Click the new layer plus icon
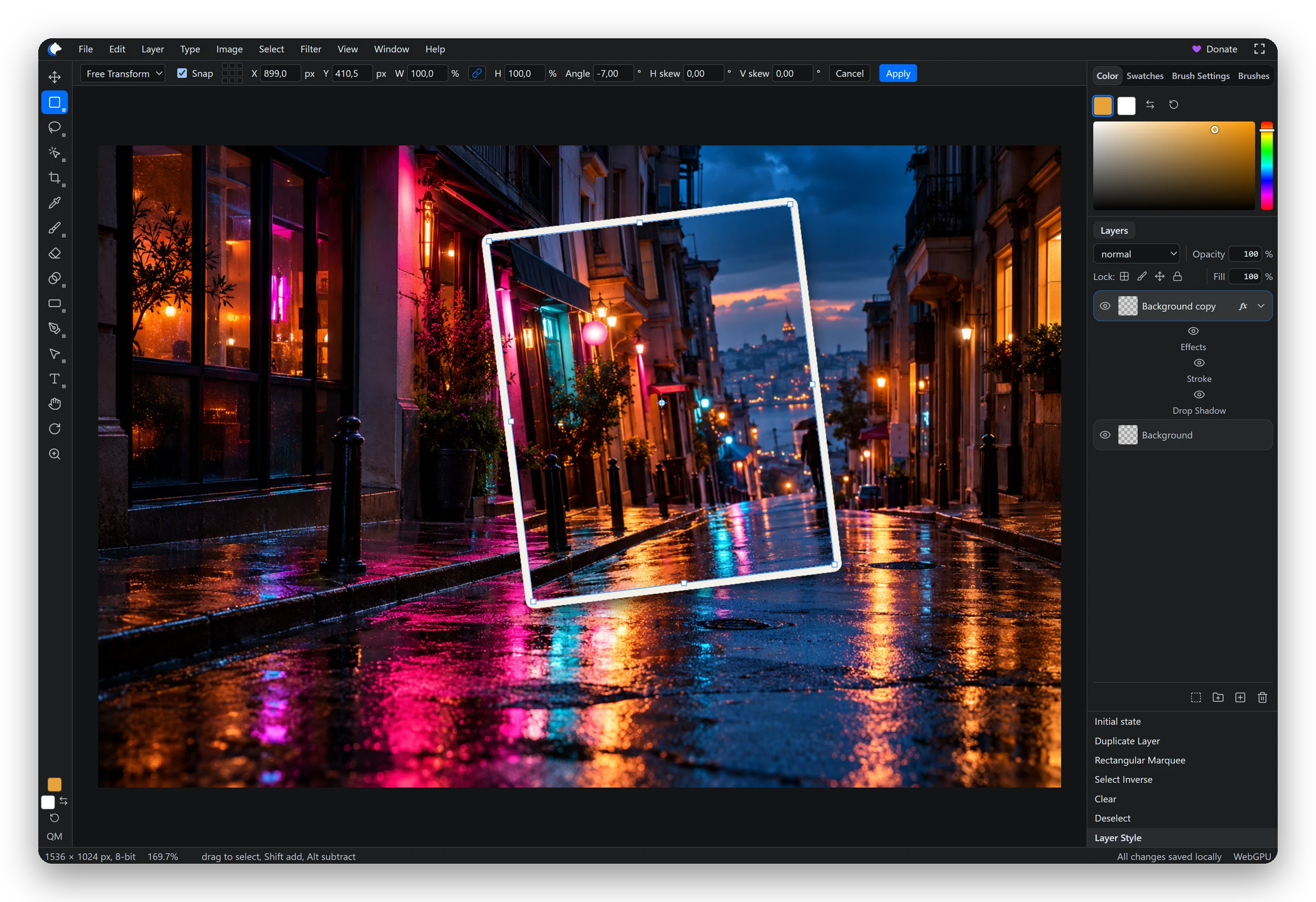This screenshot has height=902, width=1316. click(1240, 698)
